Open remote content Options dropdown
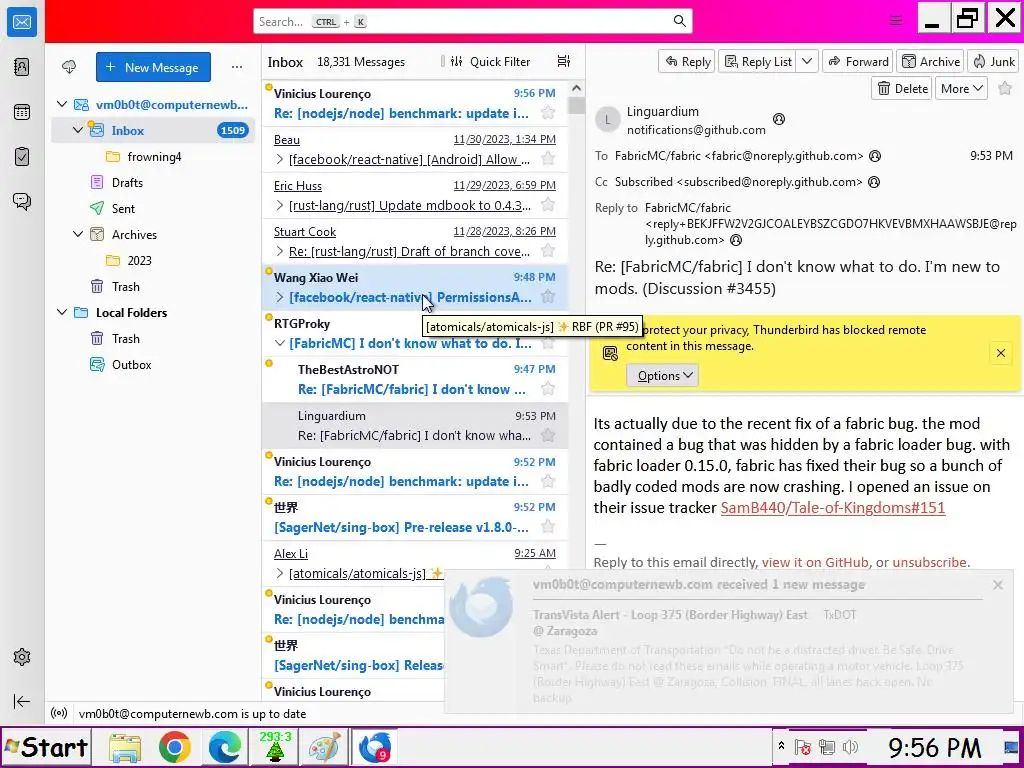The width and height of the screenshot is (1024, 768). pyautogui.click(x=662, y=376)
